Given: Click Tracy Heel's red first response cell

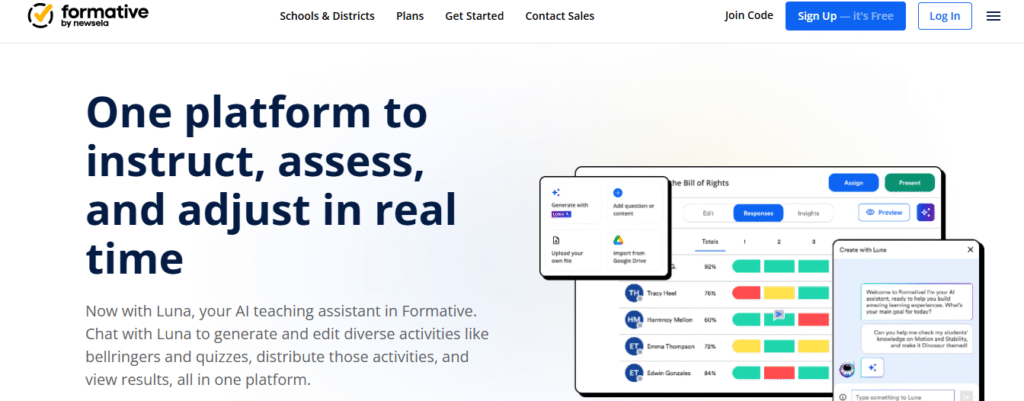Looking at the screenshot, I should [x=746, y=293].
